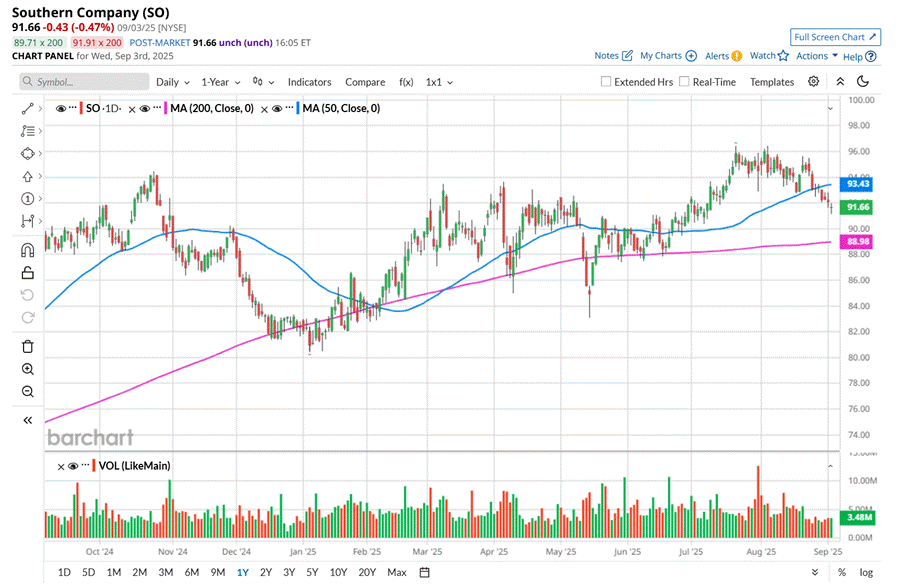
Task: Select the arrow marker tool
Action: [27, 176]
